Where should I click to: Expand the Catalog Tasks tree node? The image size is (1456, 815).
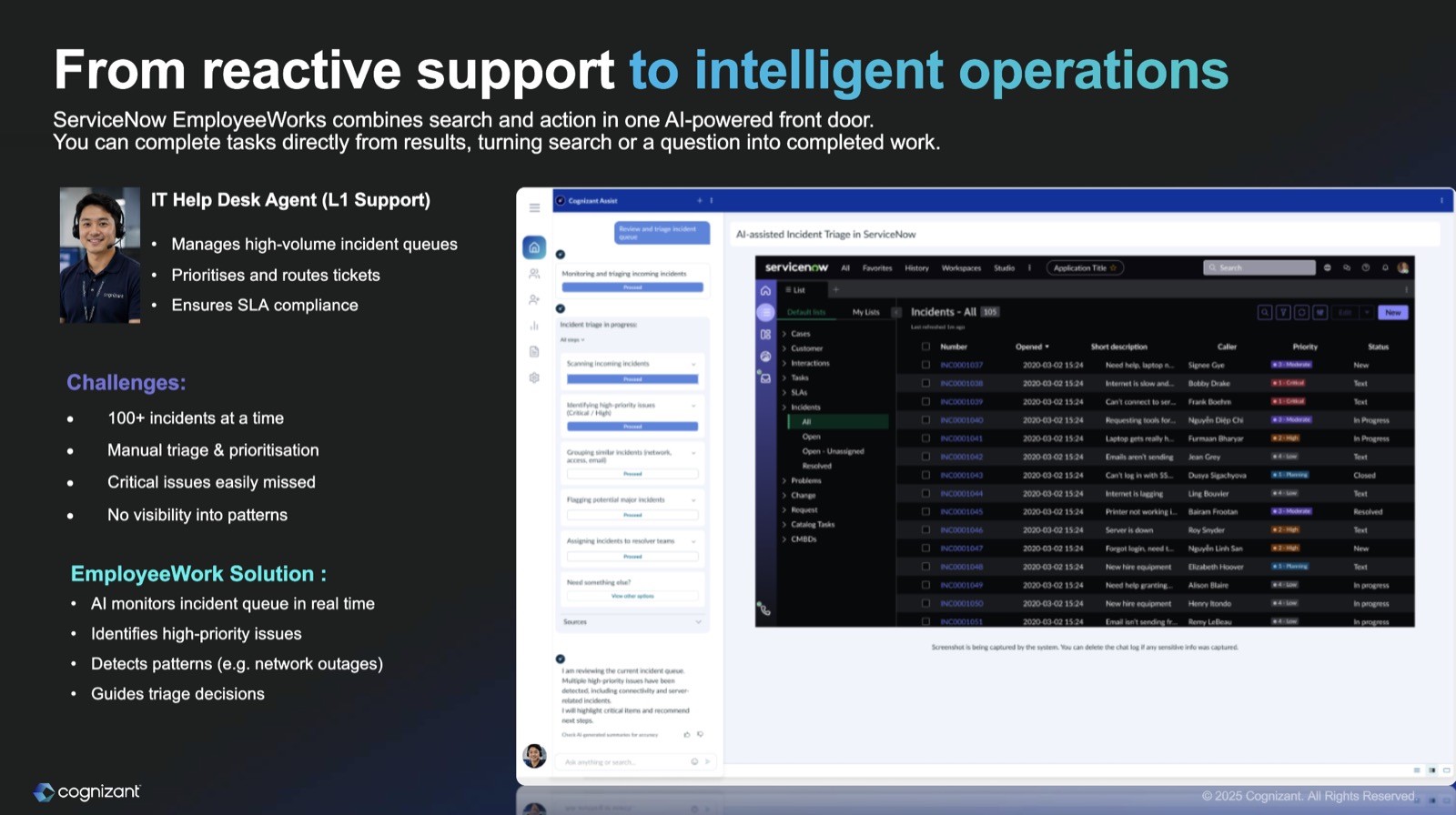pos(784,524)
